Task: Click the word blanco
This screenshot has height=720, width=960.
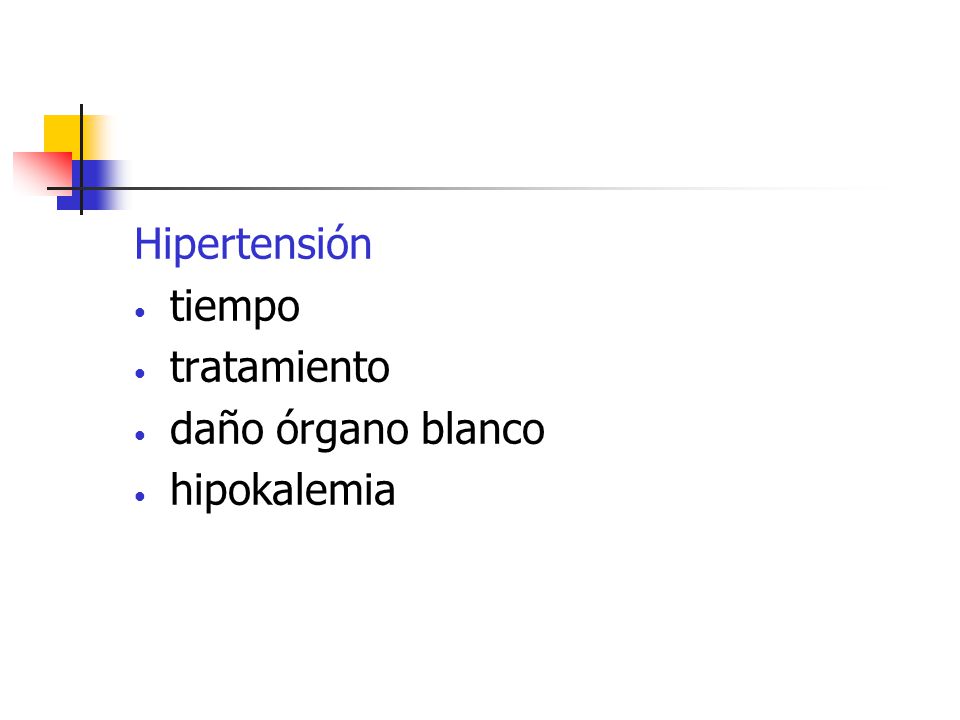Action: pyautogui.click(x=483, y=428)
